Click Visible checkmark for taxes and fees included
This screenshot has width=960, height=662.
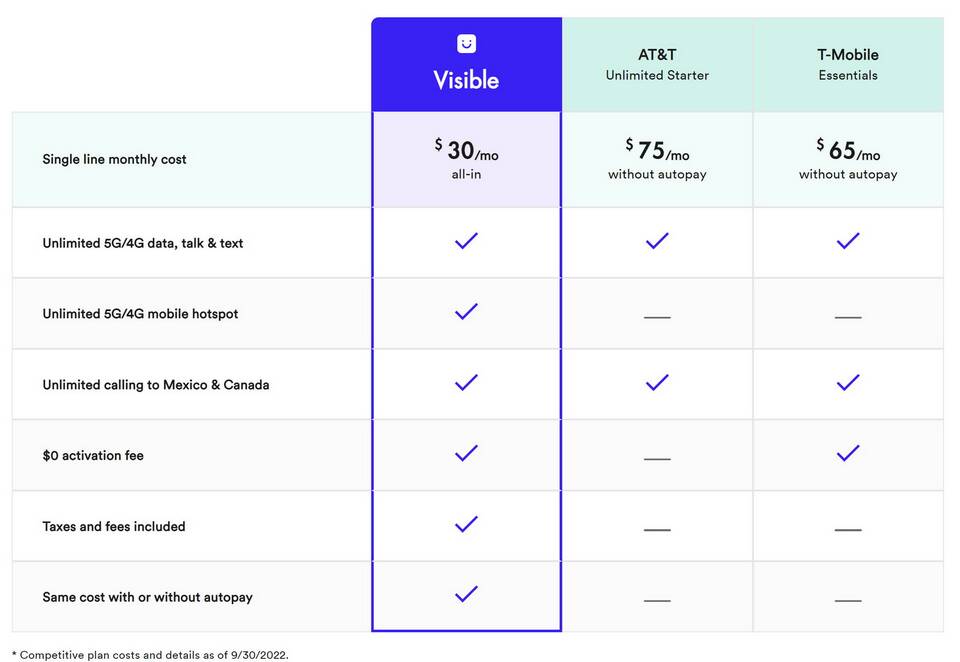click(x=467, y=524)
